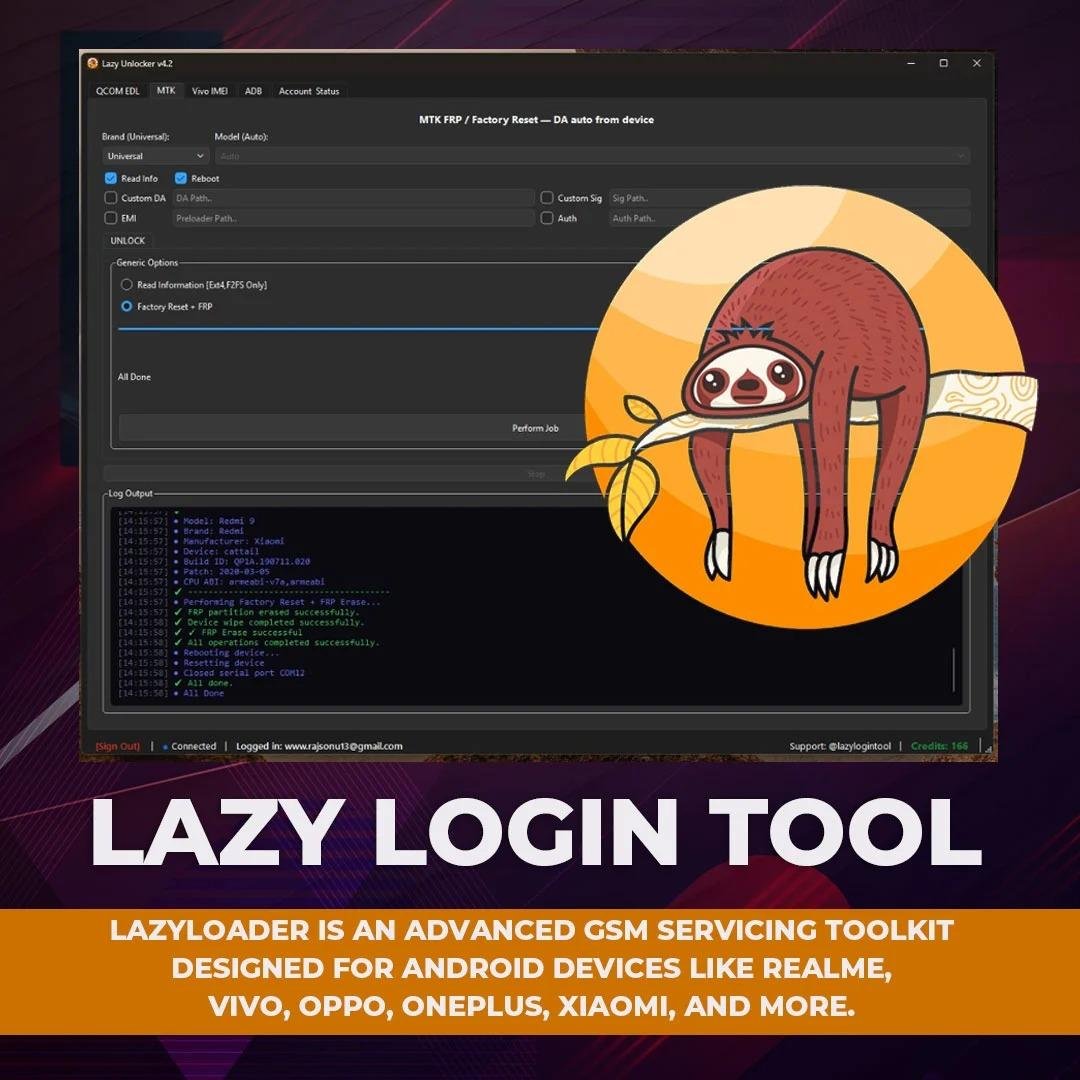Open the UNLOCK sub-tab
Image resolution: width=1080 pixels, height=1080 pixels.
pos(128,240)
